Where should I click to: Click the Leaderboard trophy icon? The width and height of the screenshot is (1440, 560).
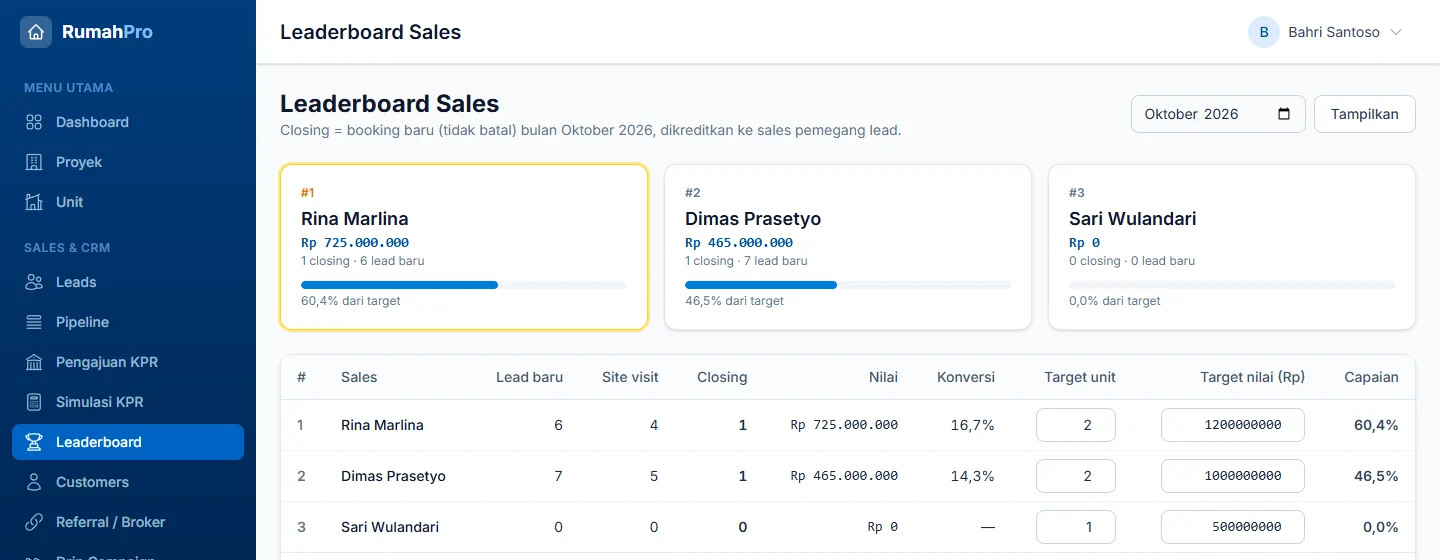pyautogui.click(x=34, y=442)
